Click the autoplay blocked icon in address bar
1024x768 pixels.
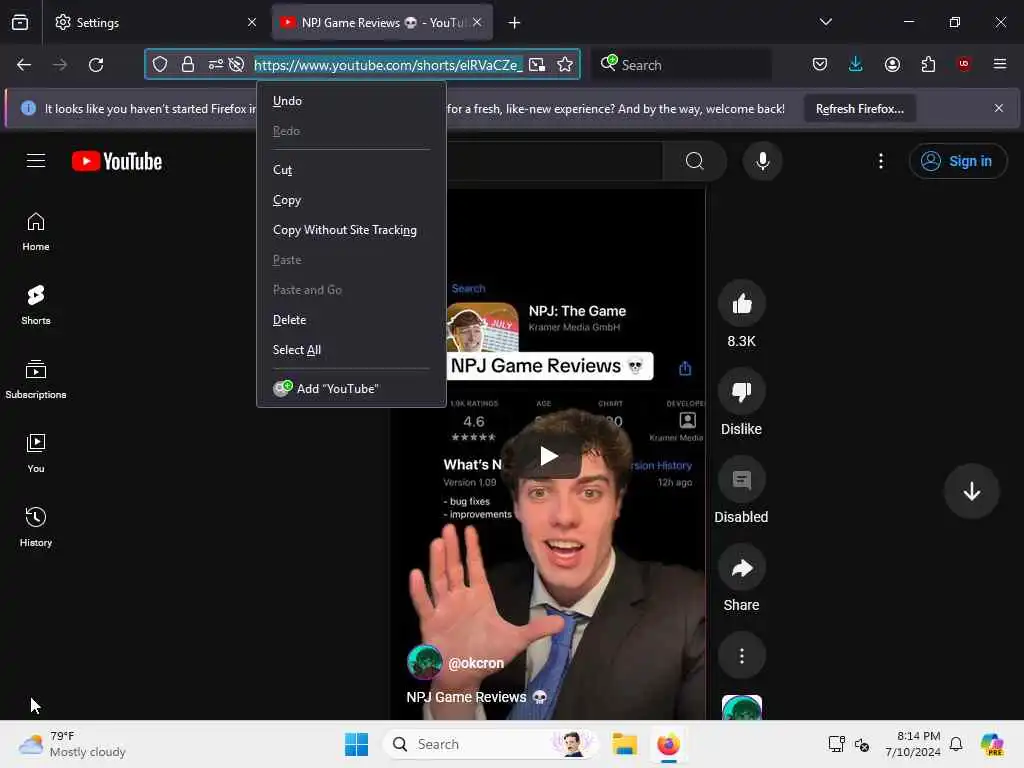pyautogui.click(x=236, y=64)
